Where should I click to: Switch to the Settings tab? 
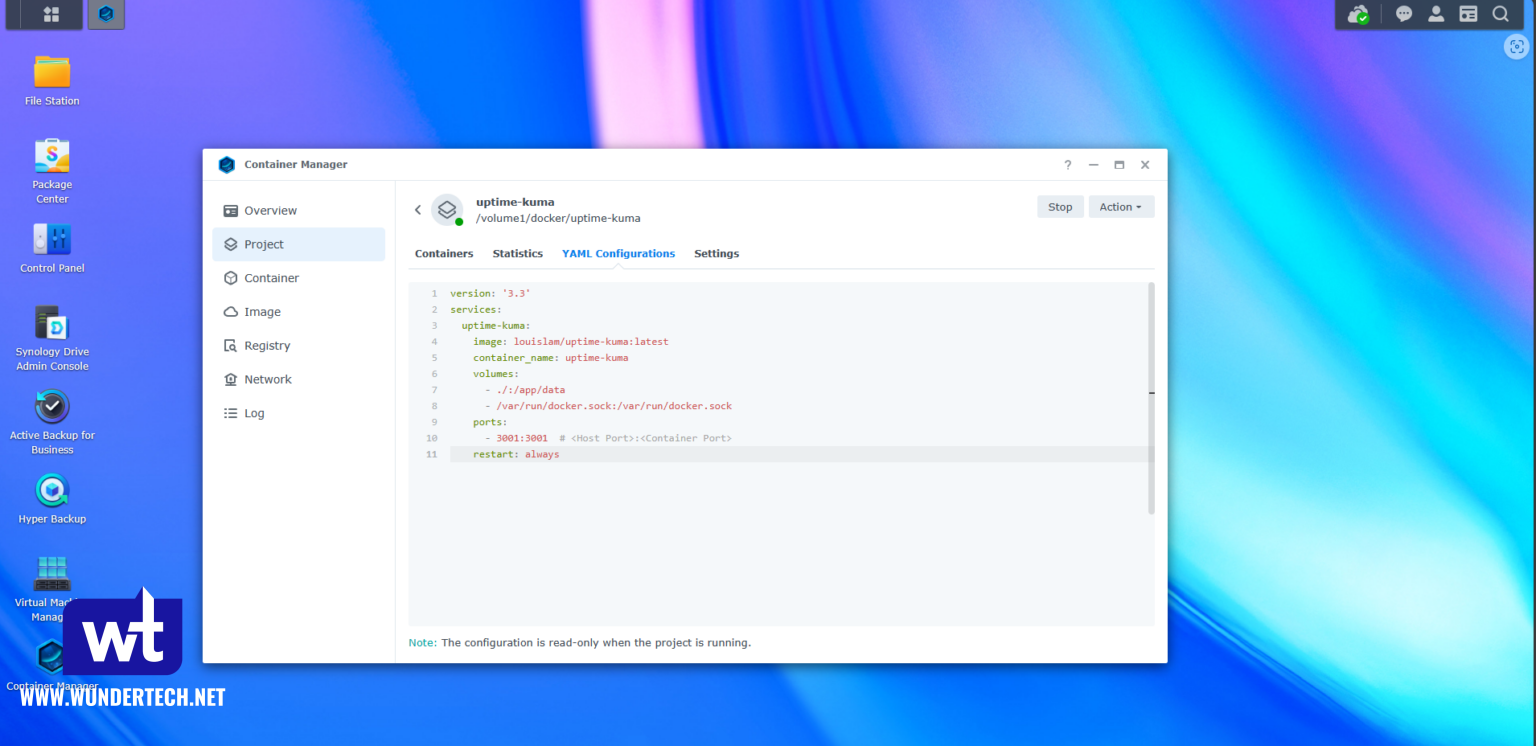pos(716,254)
